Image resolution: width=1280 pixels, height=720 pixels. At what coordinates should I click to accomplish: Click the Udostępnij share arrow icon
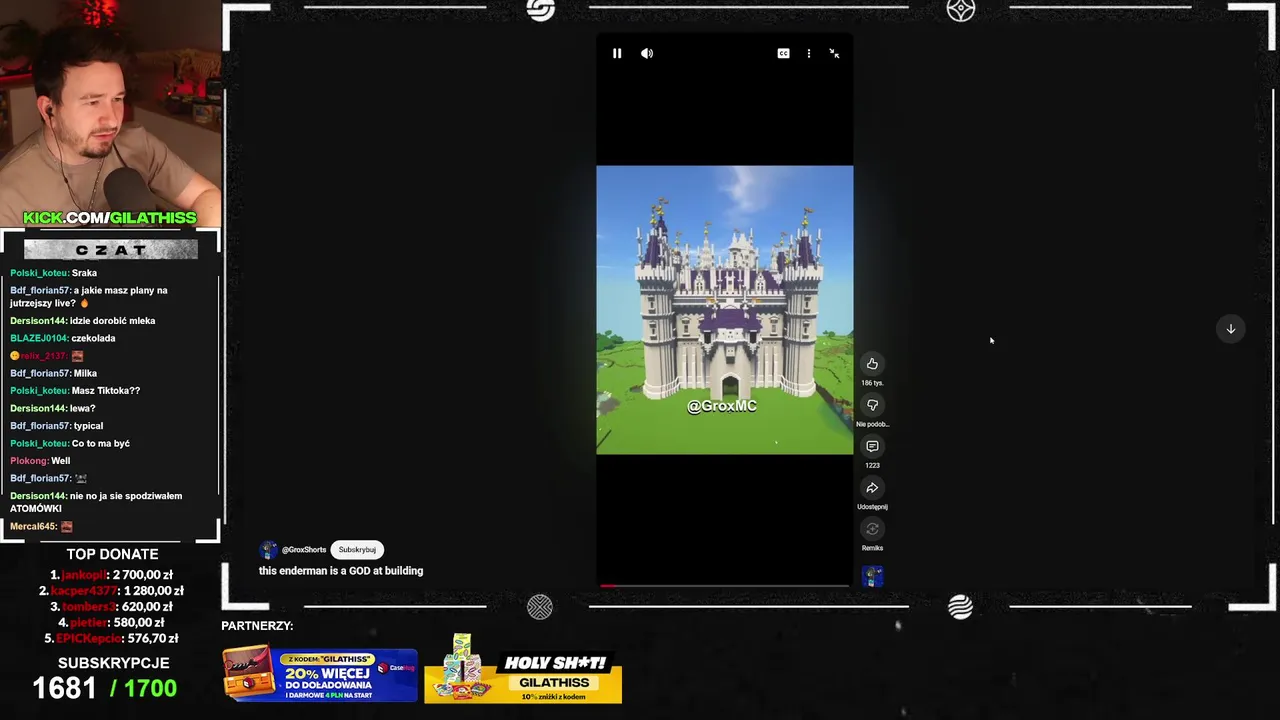click(x=872, y=488)
